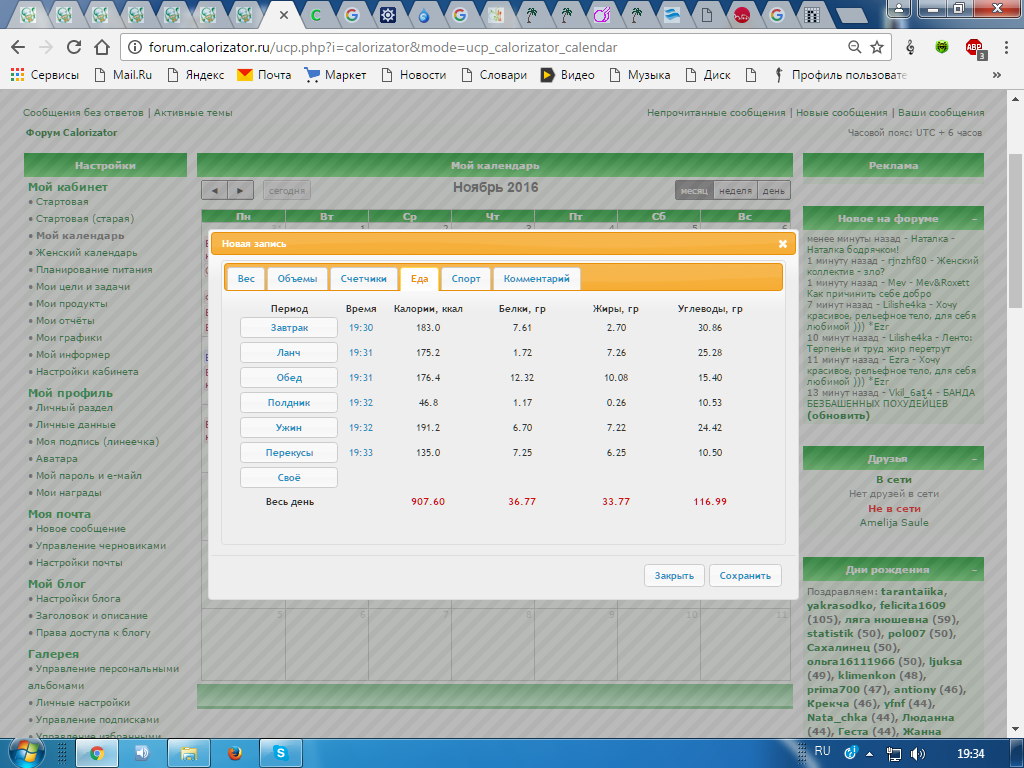The width and height of the screenshot is (1024, 768).
Task: Open the Своё custom period
Action: click(289, 477)
